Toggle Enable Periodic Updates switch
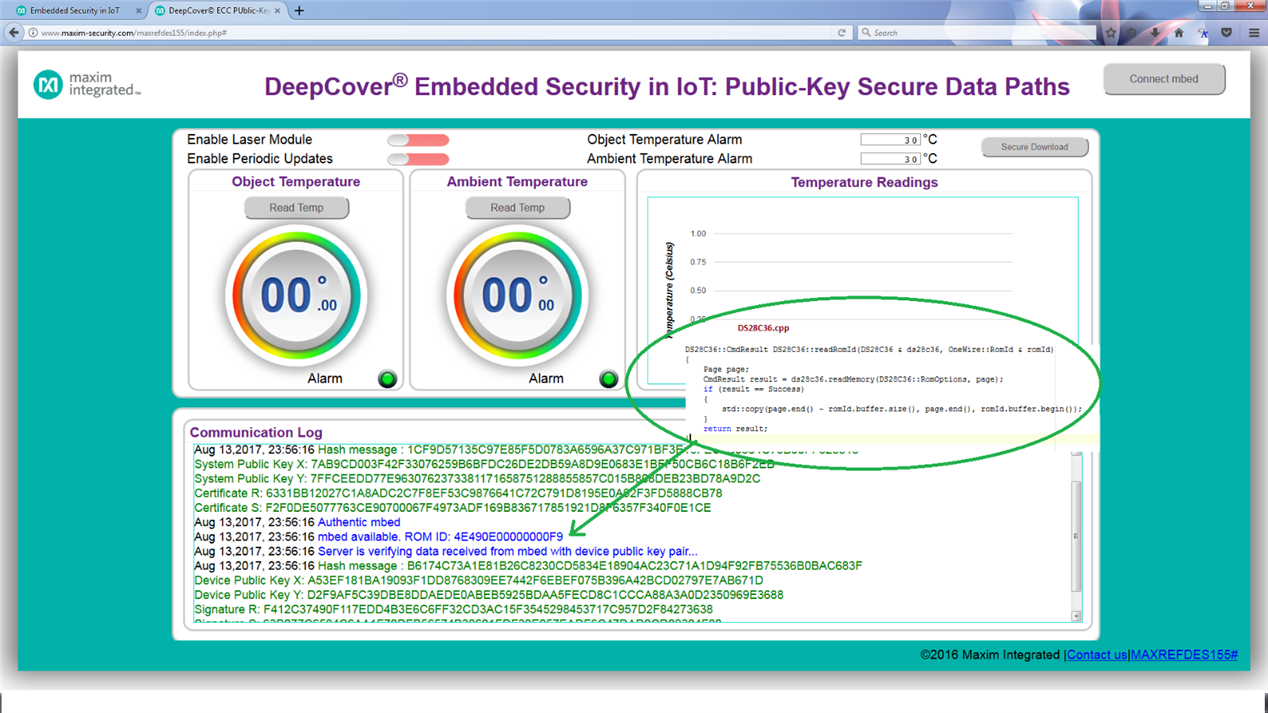This screenshot has height=713, width=1268. [x=418, y=159]
